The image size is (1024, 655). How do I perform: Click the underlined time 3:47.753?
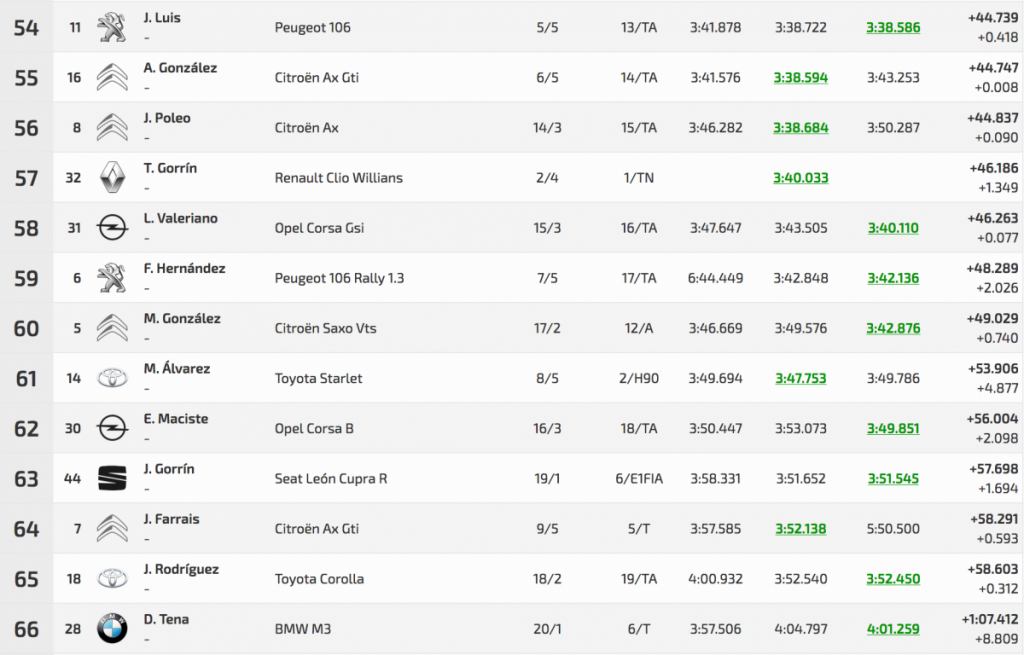click(x=801, y=378)
